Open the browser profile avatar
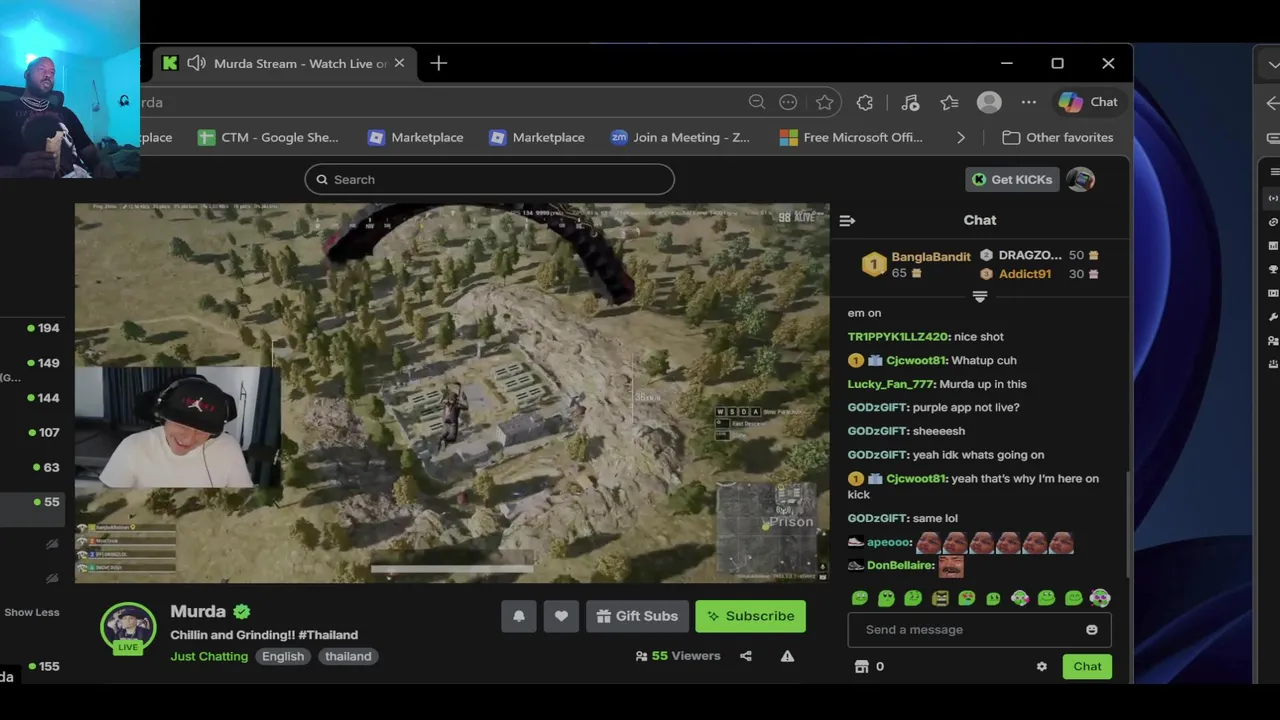 989,102
